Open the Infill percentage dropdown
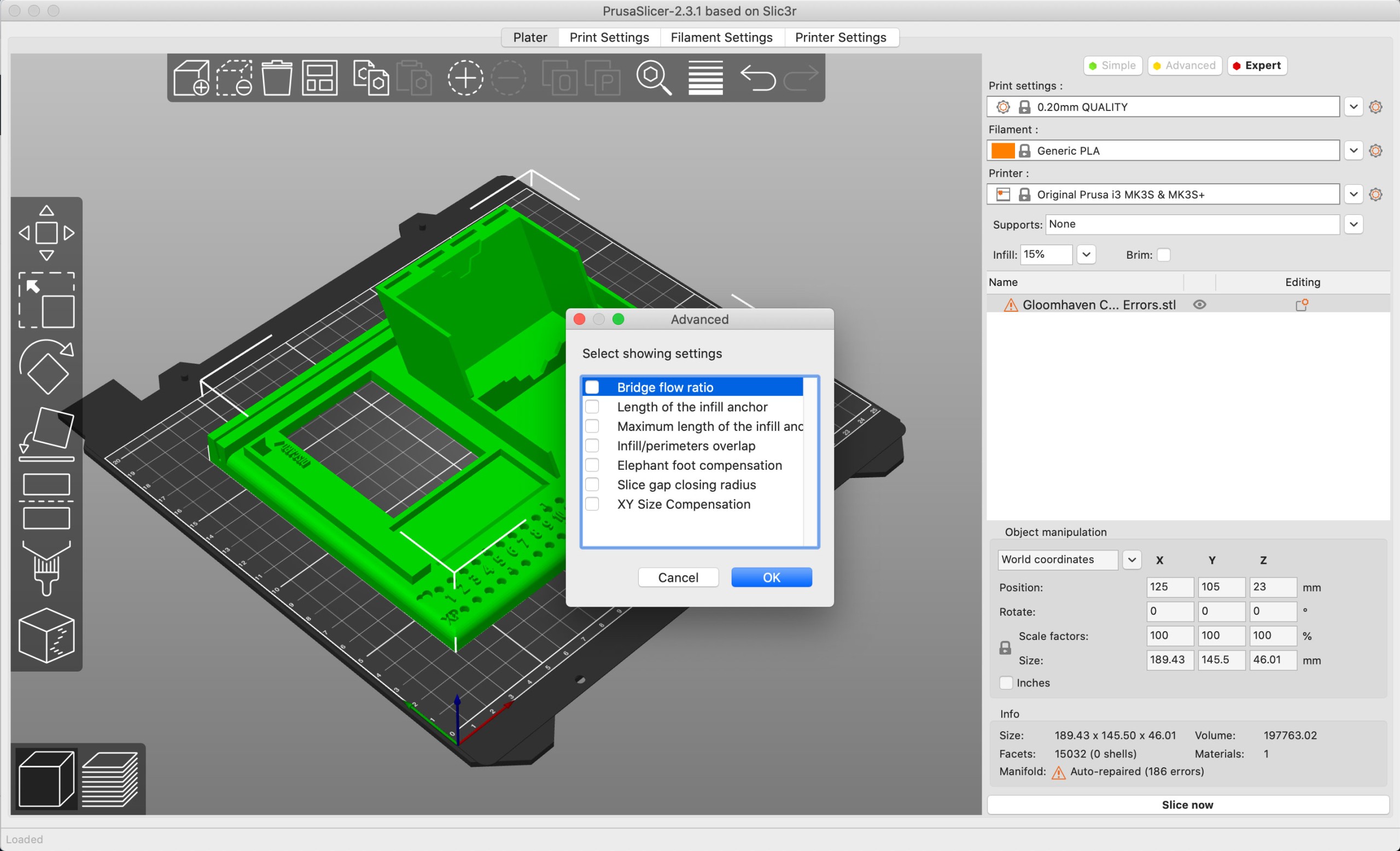The image size is (1400, 851). [1086, 254]
